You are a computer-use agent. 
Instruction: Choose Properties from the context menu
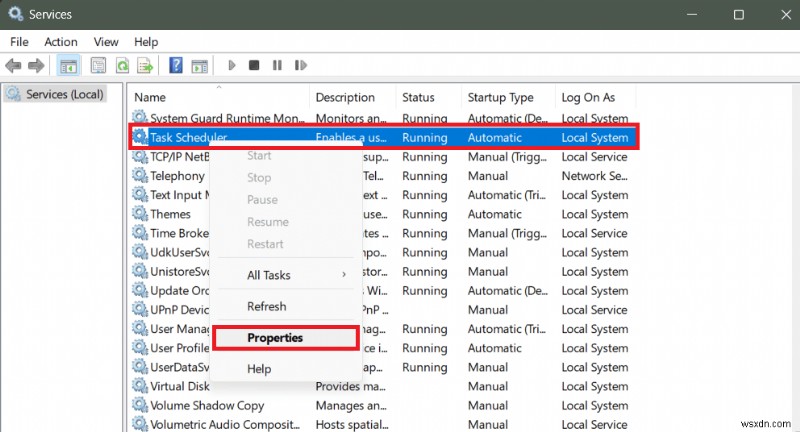click(285, 338)
